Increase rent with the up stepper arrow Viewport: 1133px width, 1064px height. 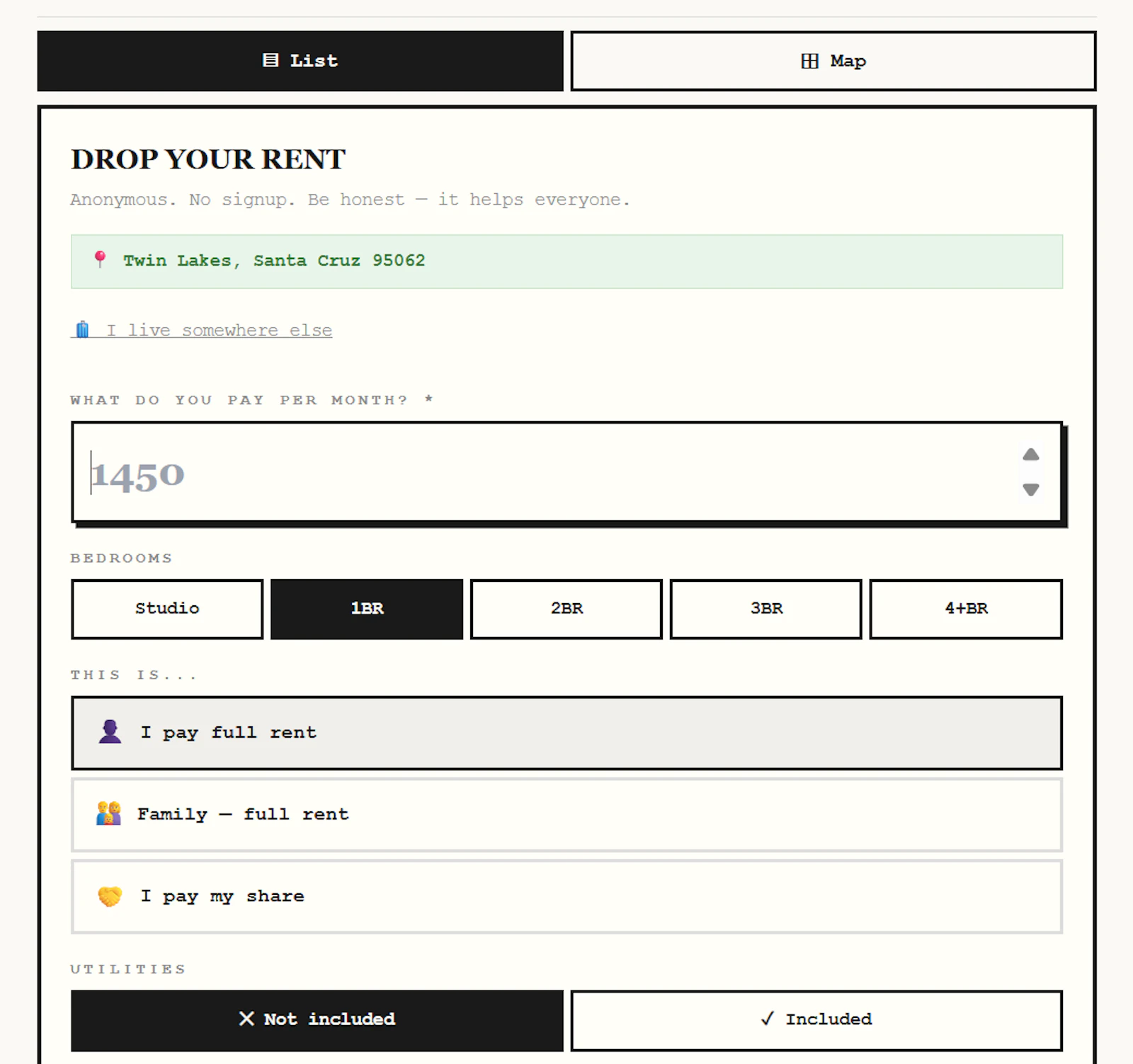[x=1031, y=454]
